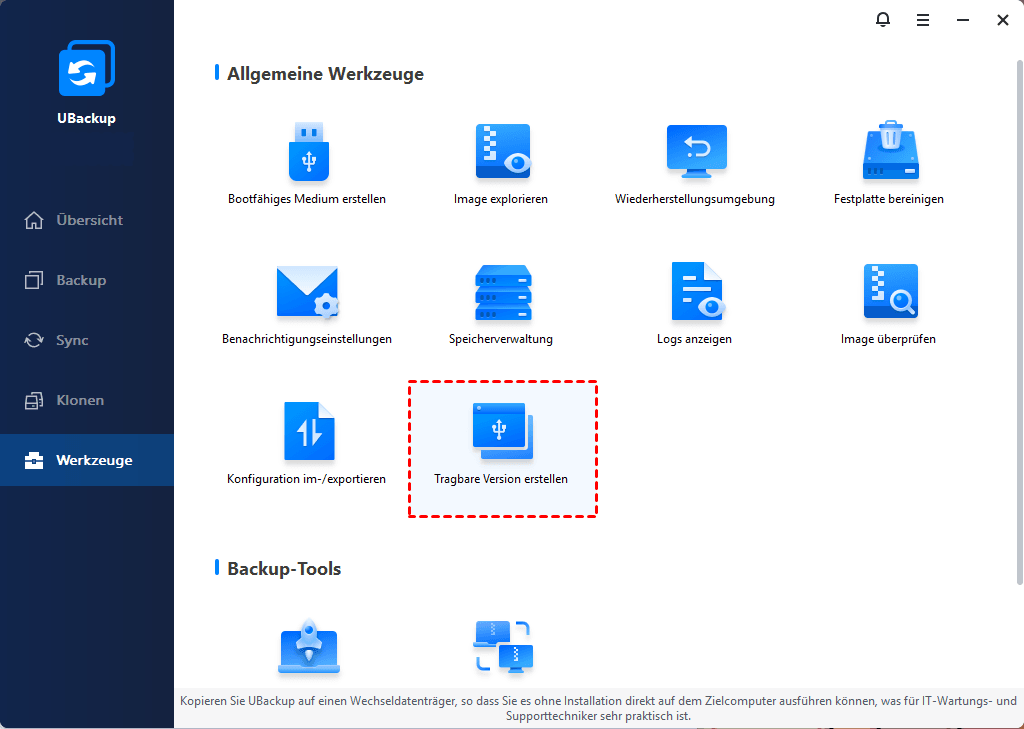Select the Festplatte bereinigen icon

click(889, 152)
